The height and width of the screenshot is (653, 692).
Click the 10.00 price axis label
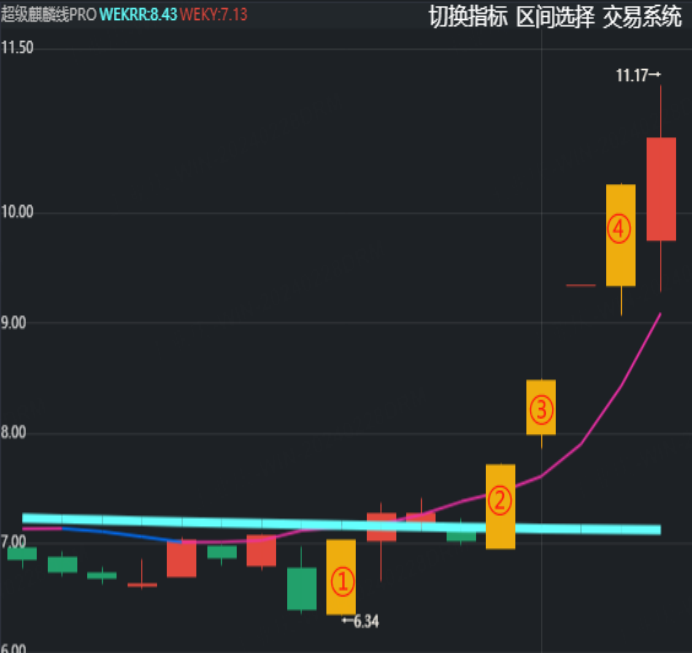click(x=17, y=212)
